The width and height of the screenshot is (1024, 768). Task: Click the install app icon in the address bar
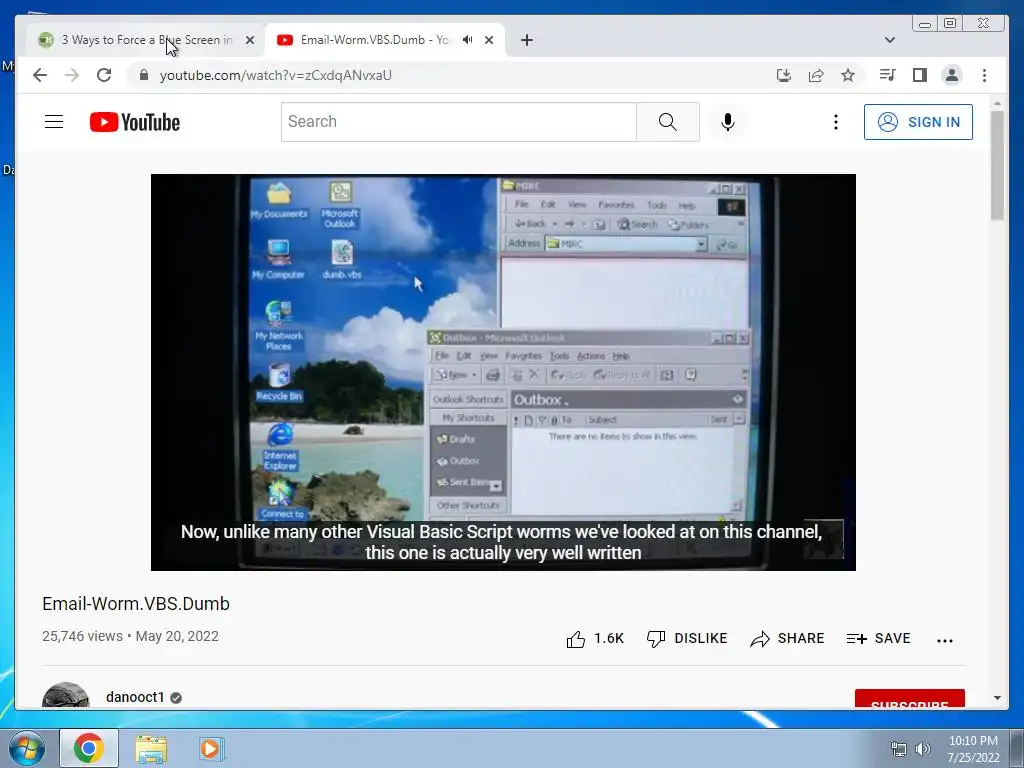click(x=784, y=75)
